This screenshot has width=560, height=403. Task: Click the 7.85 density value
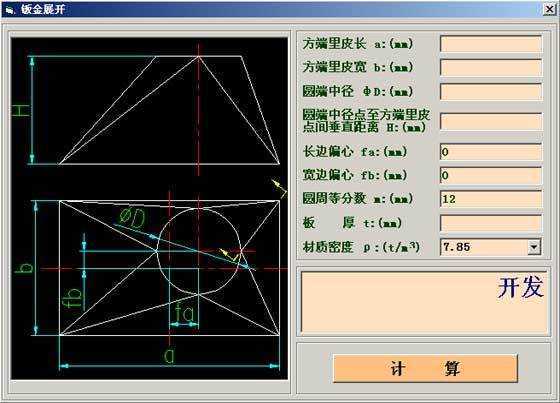pos(457,247)
